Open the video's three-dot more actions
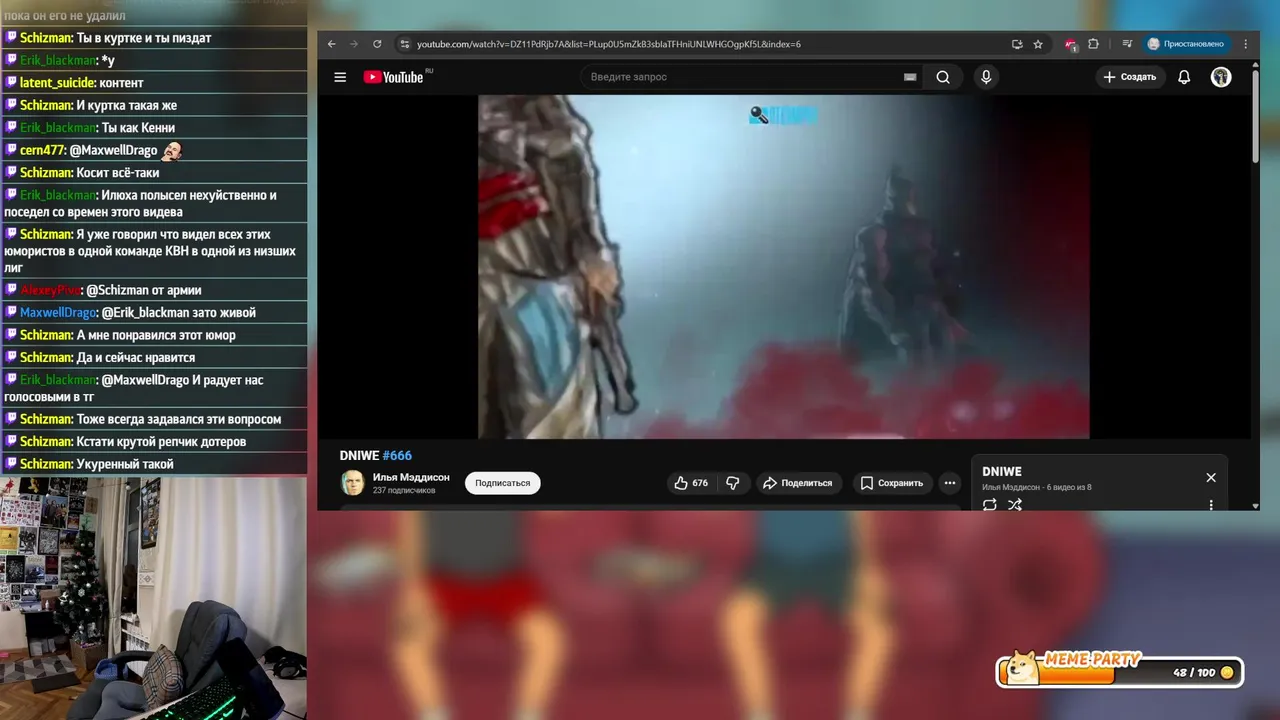This screenshot has width=1280, height=720. [x=950, y=483]
